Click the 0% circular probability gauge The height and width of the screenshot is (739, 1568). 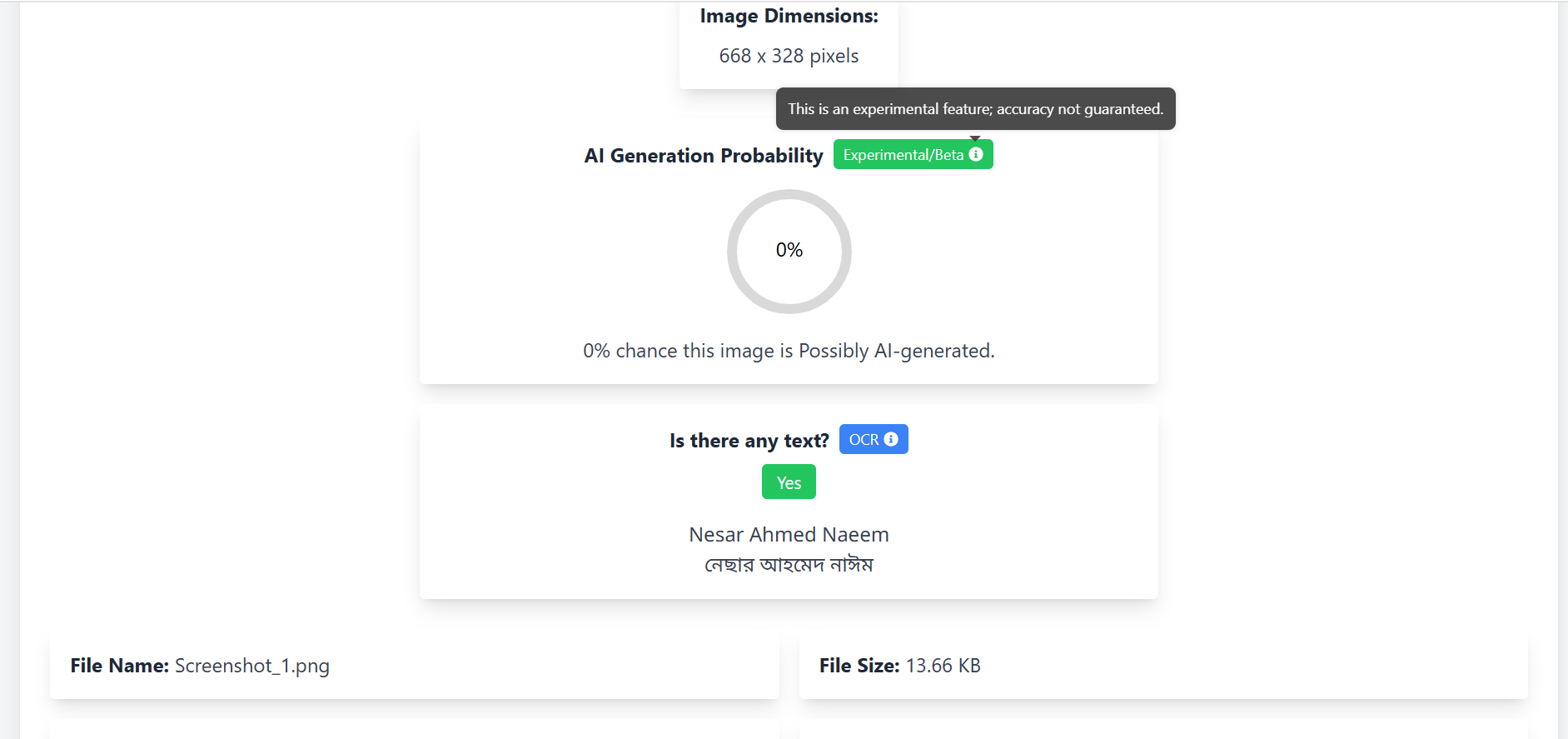789,251
